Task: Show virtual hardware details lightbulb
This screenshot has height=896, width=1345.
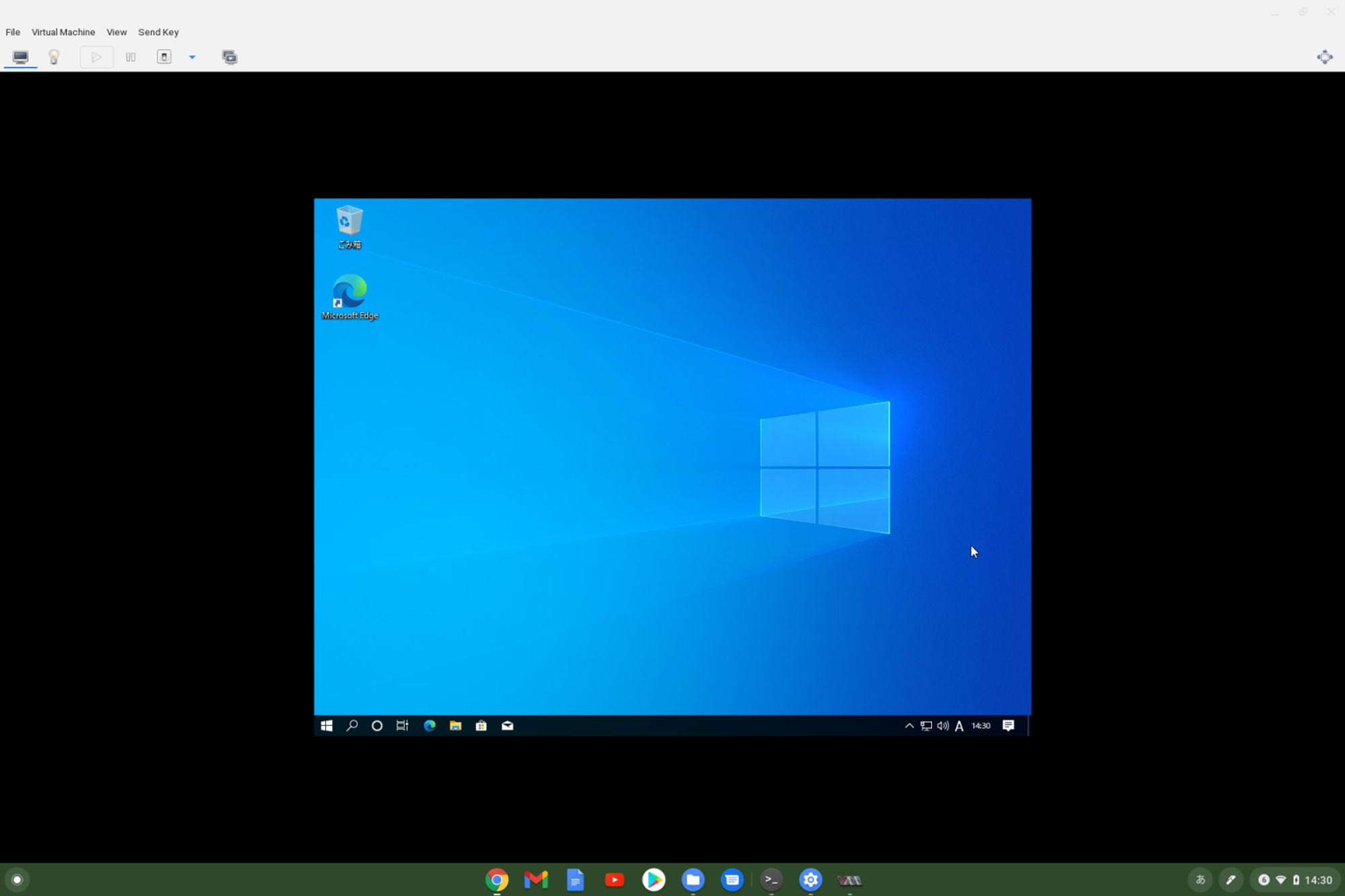Action: 54,57
